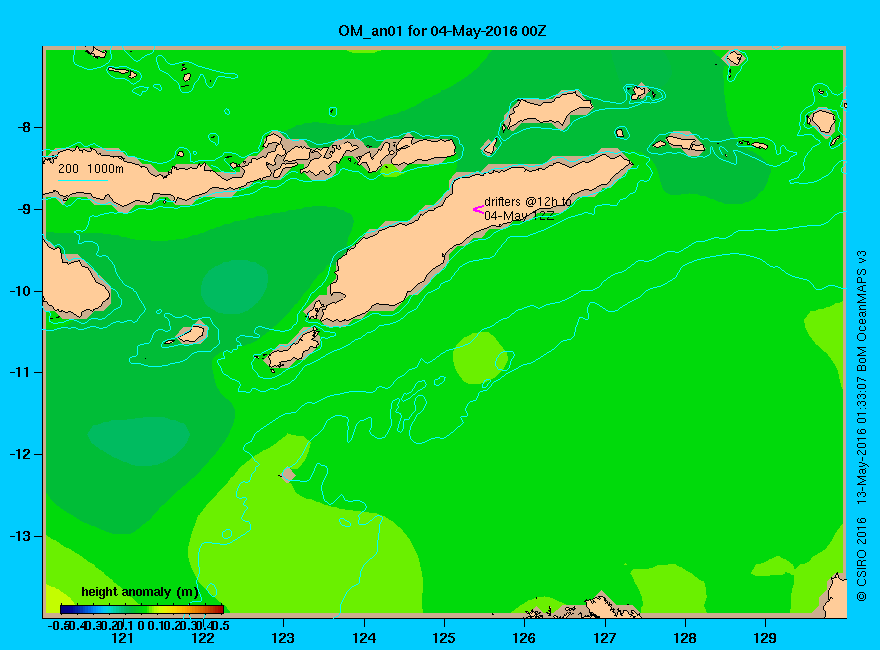Click the -12 latitude axis label
The image size is (880, 650).
pos(21,454)
